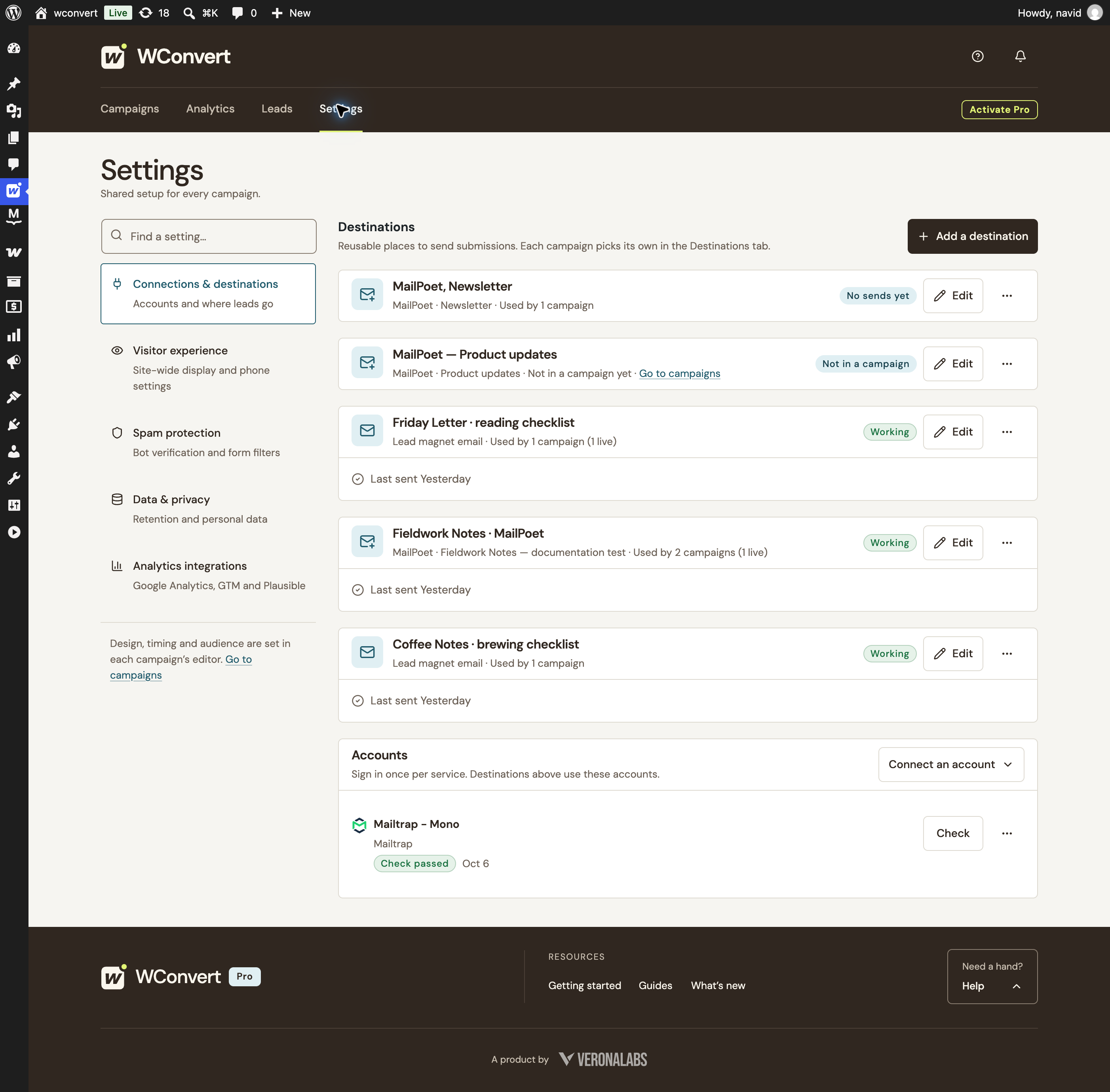Open more options for MailPoet, Newsletter destination
Image resolution: width=1110 pixels, height=1092 pixels.
click(x=1007, y=296)
